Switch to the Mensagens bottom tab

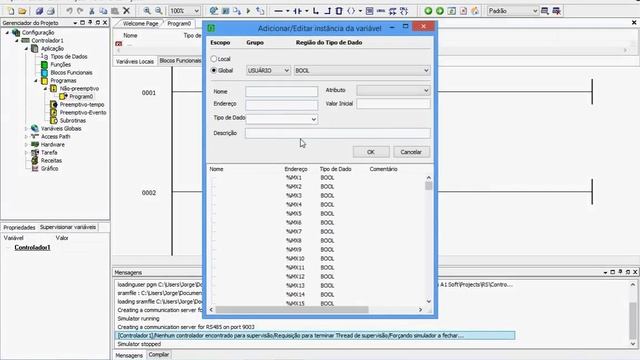point(129,355)
